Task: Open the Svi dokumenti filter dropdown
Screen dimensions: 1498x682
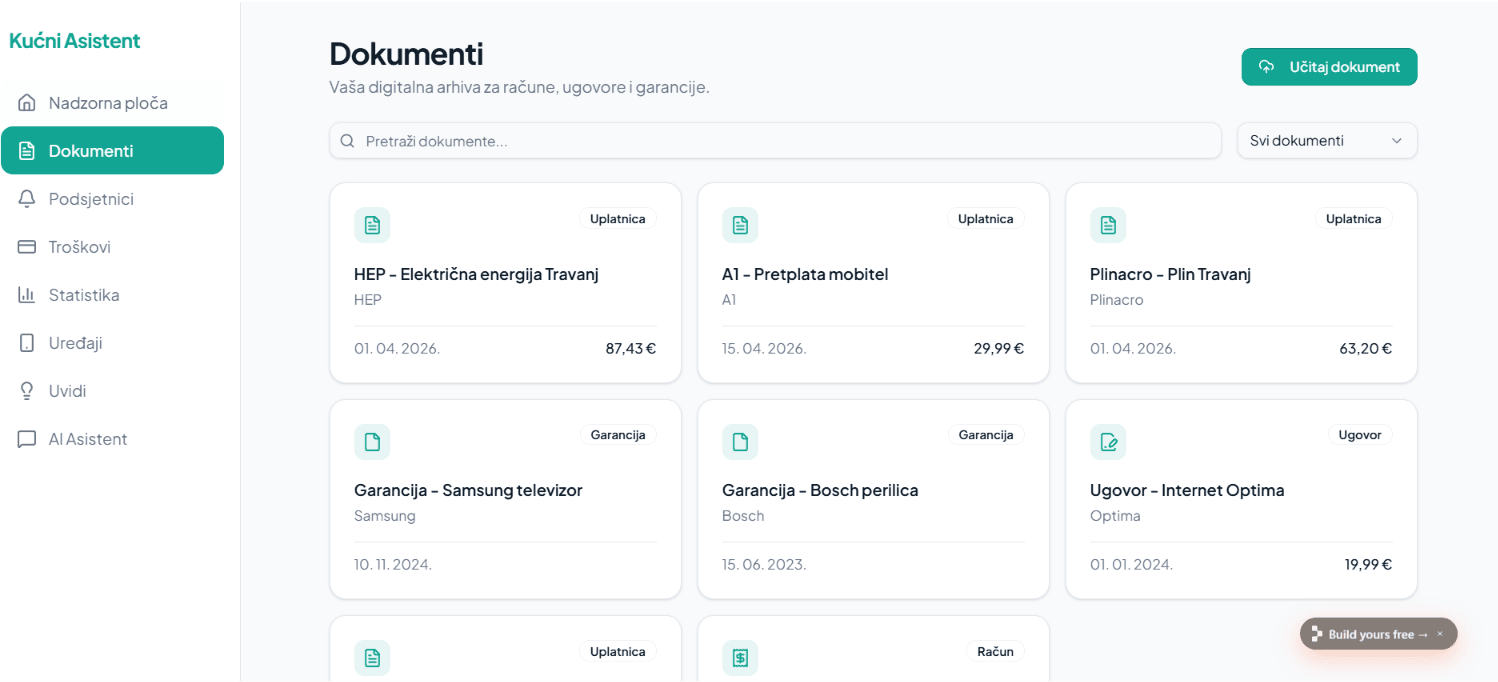Action: [1327, 141]
